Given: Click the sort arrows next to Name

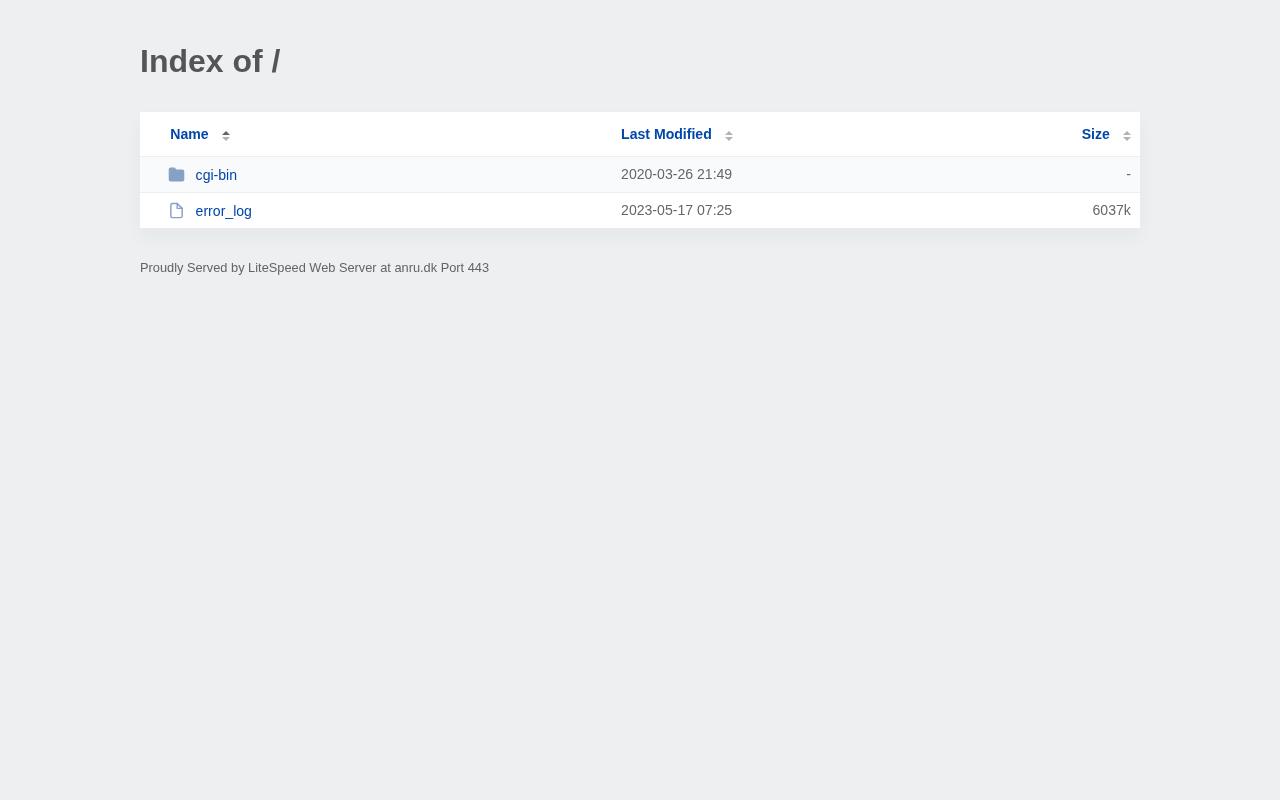Looking at the screenshot, I should [226, 135].
